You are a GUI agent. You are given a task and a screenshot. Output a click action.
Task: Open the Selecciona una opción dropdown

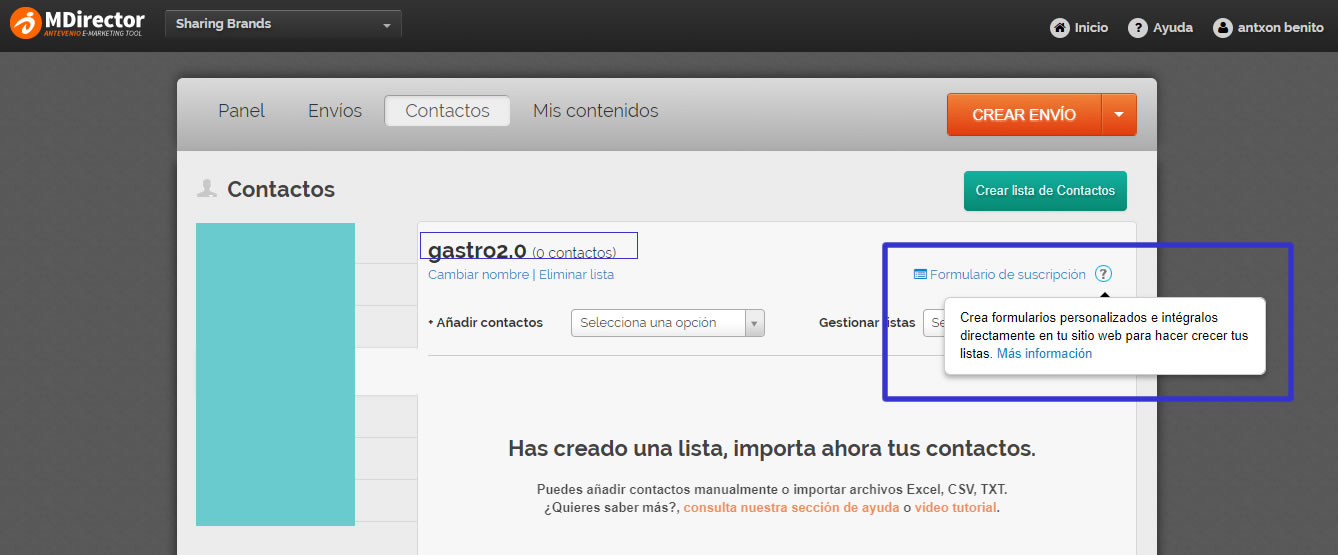point(667,323)
